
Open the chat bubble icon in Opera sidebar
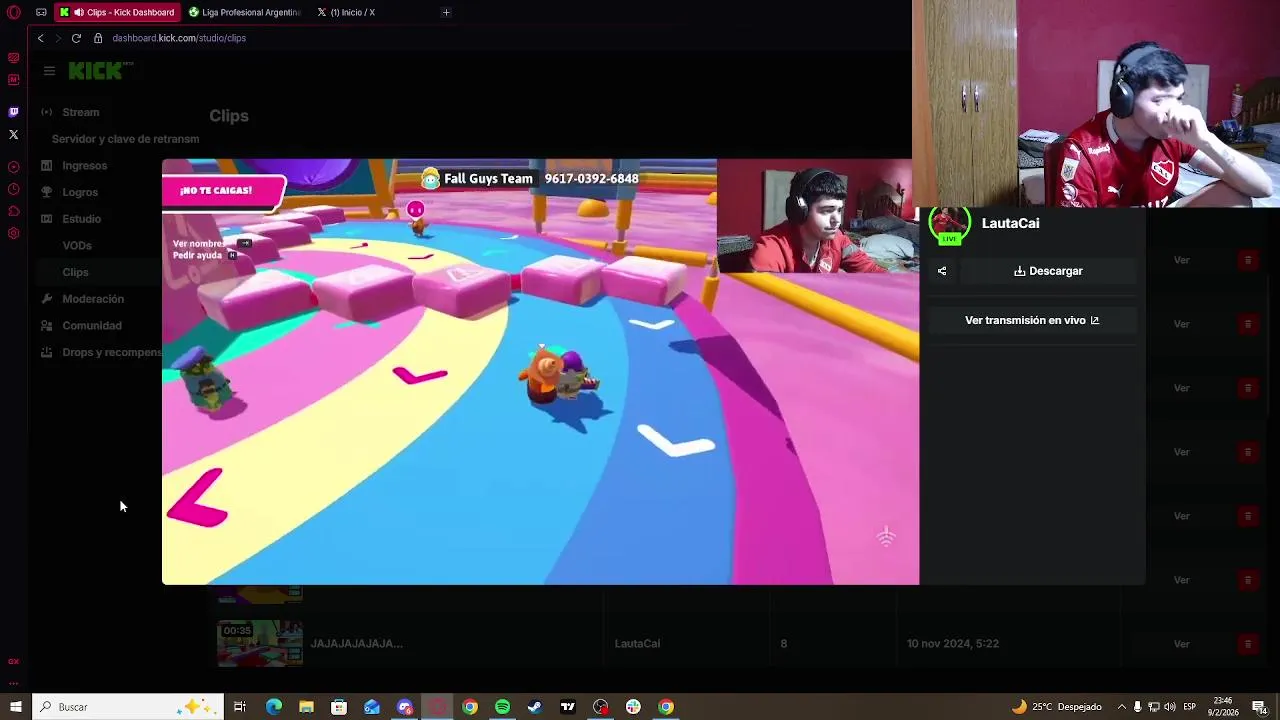pyautogui.click(x=13, y=211)
